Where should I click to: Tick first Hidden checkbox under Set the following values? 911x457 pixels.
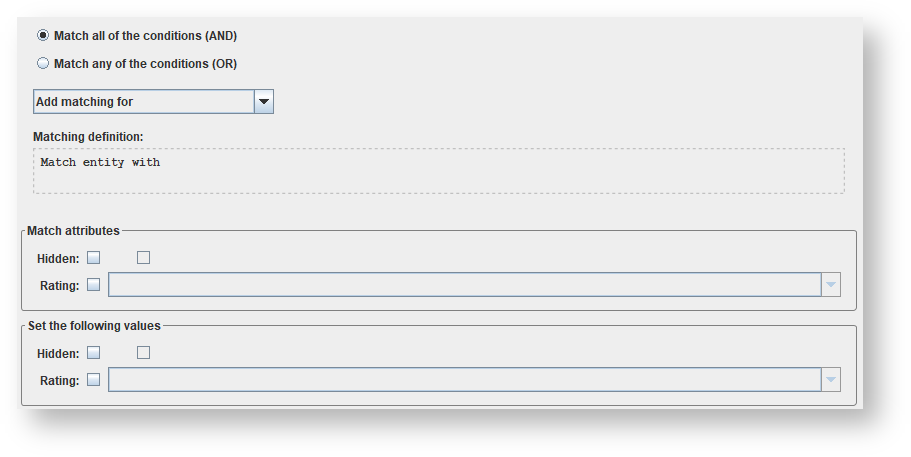(94, 353)
